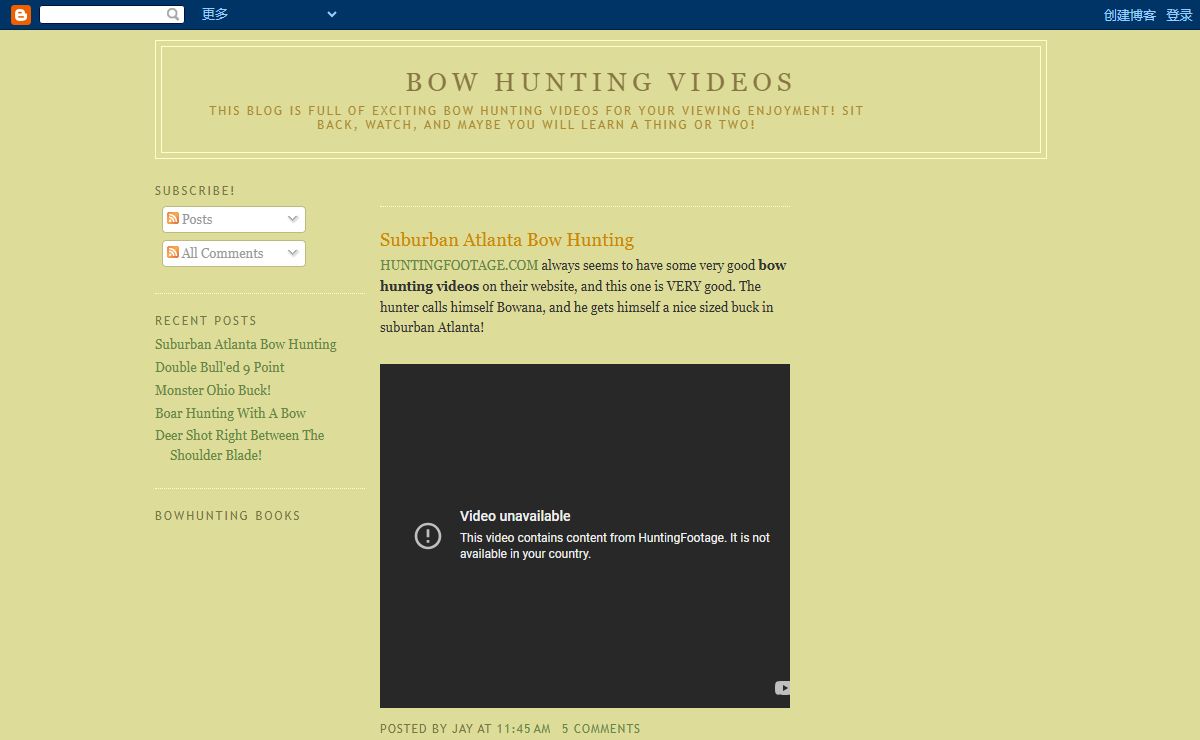The width and height of the screenshot is (1200, 740).
Task: Click the search magnifier icon in navbar
Action: coord(174,14)
